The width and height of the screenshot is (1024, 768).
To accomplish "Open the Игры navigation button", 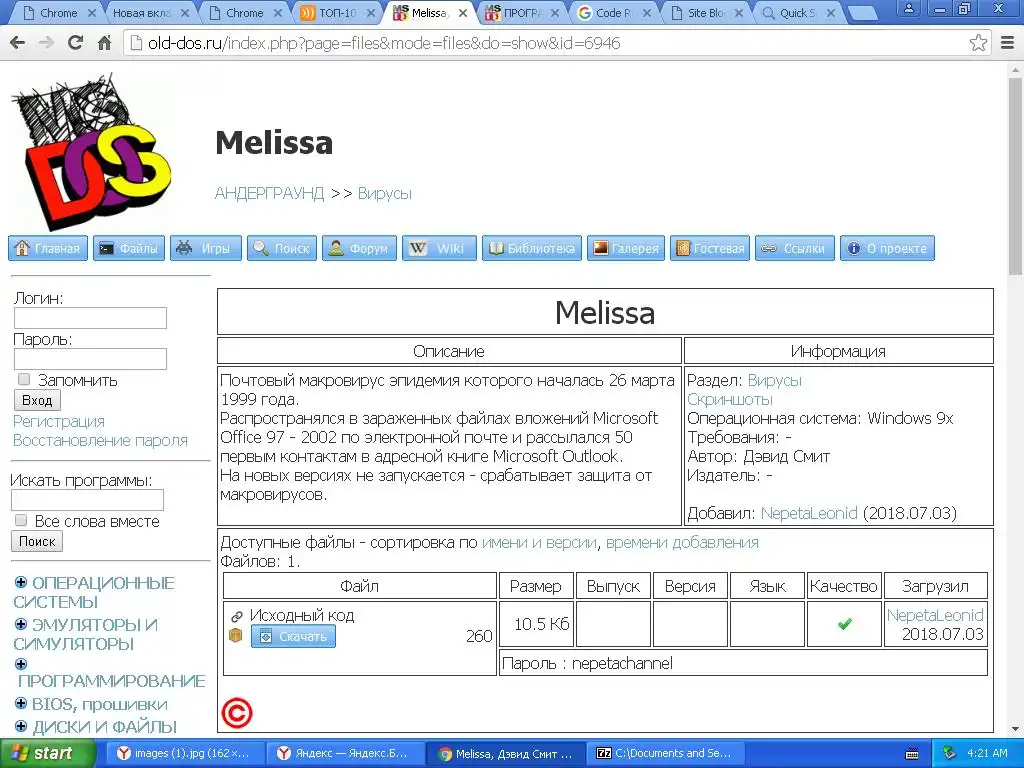I will click(x=206, y=248).
